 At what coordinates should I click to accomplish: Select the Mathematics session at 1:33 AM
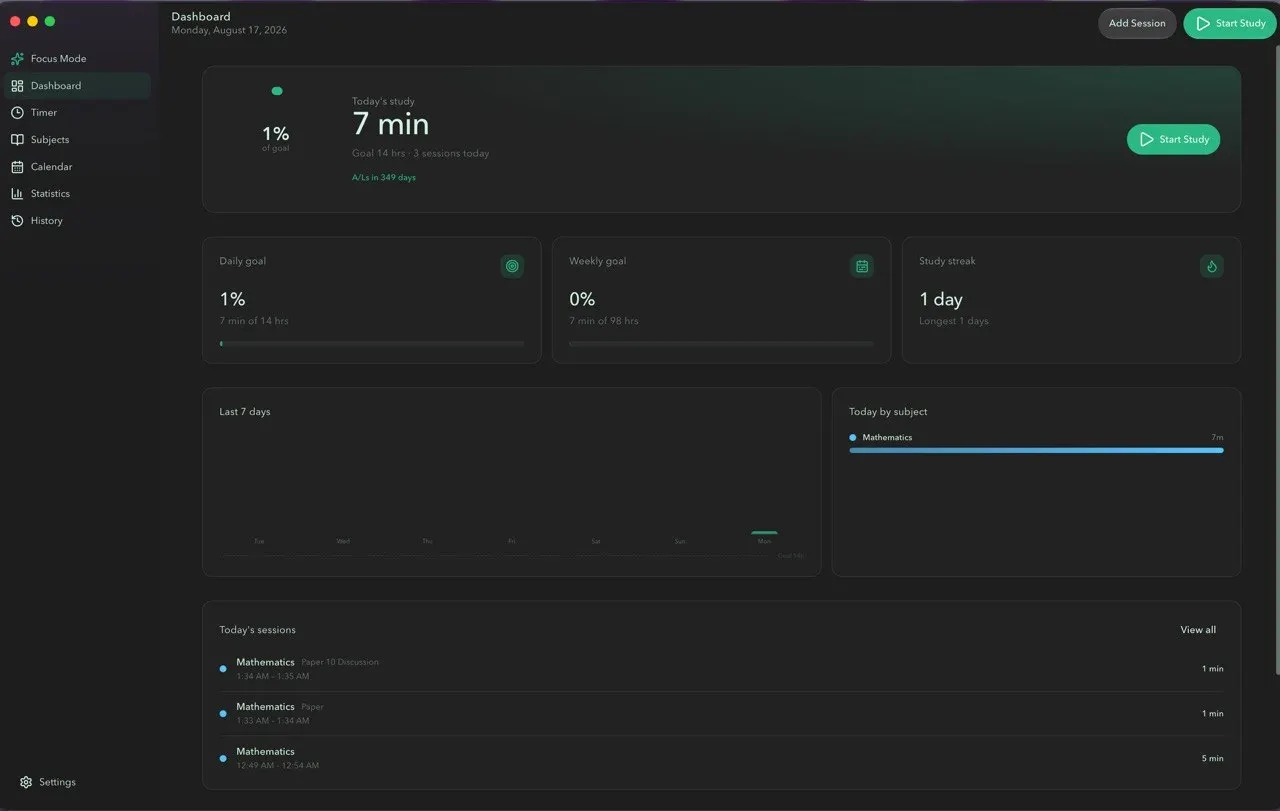click(721, 714)
